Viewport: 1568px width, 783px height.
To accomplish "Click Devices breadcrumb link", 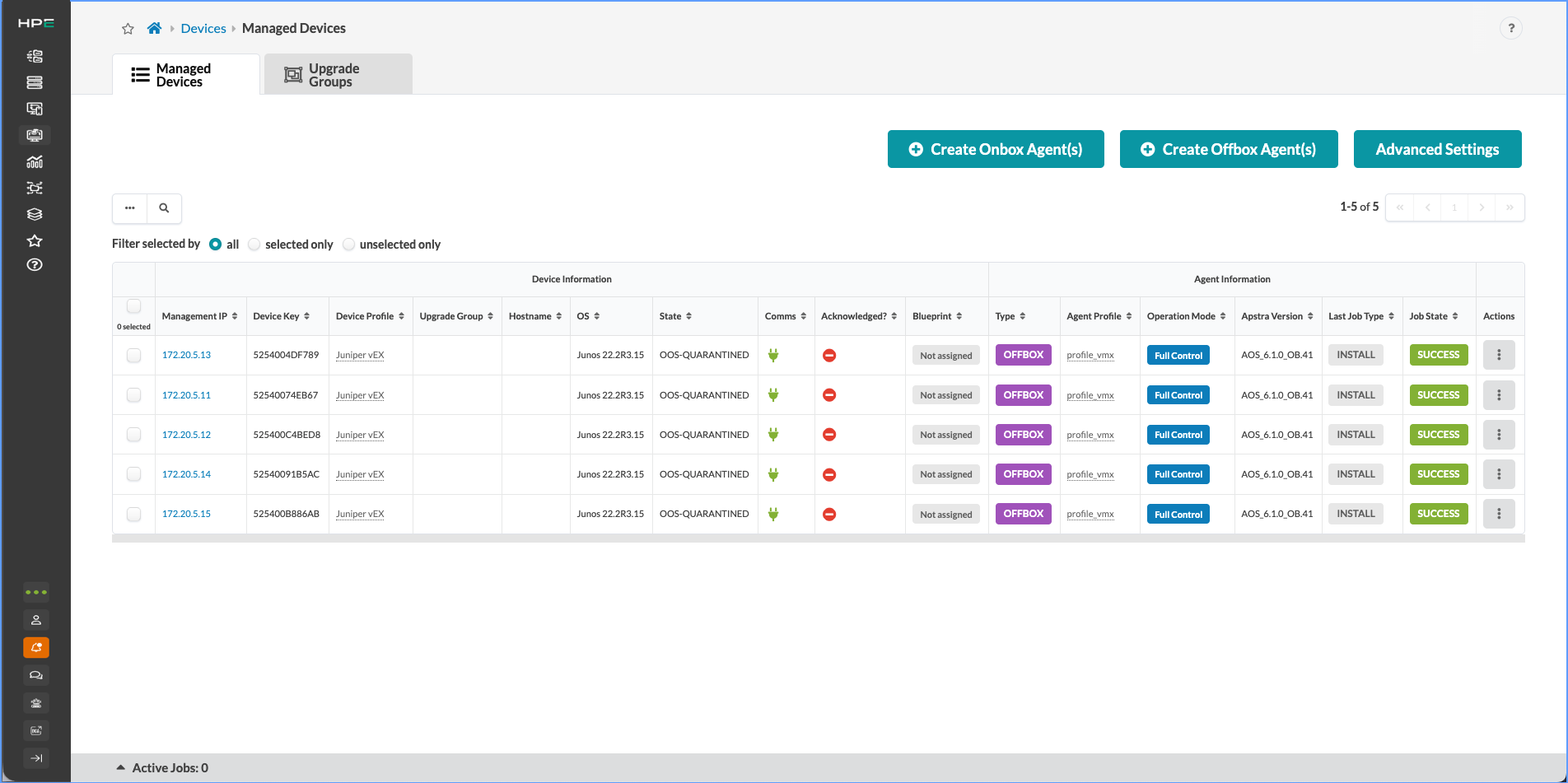I will (203, 28).
